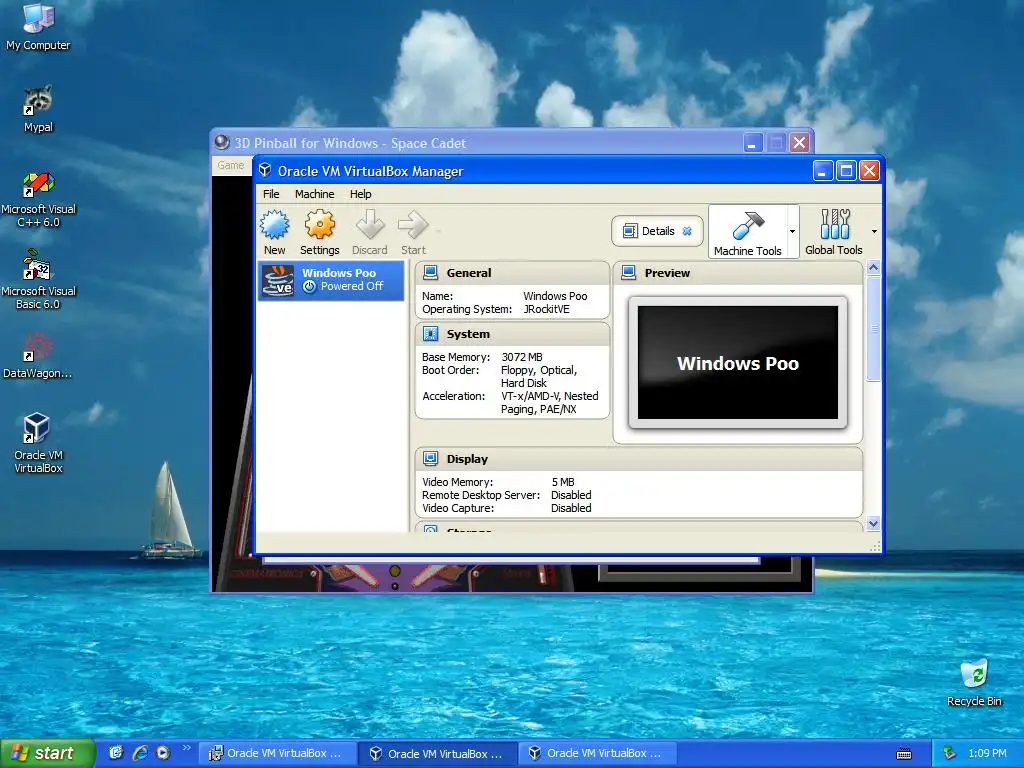Viewport: 1024px width, 768px height.
Task: Close the 3D Pinball Space Cadet window
Action: pos(799,142)
